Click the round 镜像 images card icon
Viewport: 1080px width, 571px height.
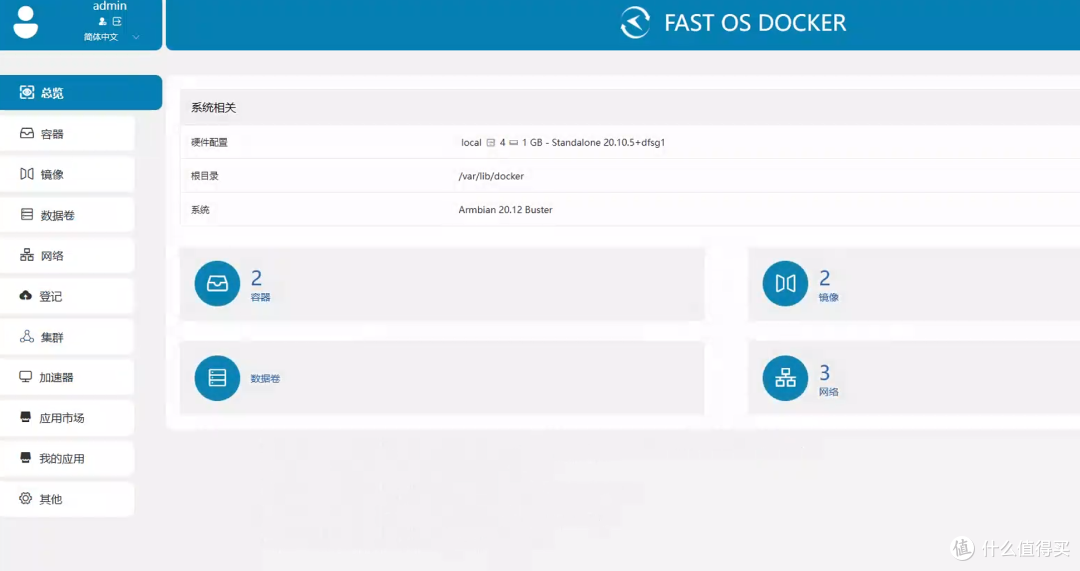785,283
